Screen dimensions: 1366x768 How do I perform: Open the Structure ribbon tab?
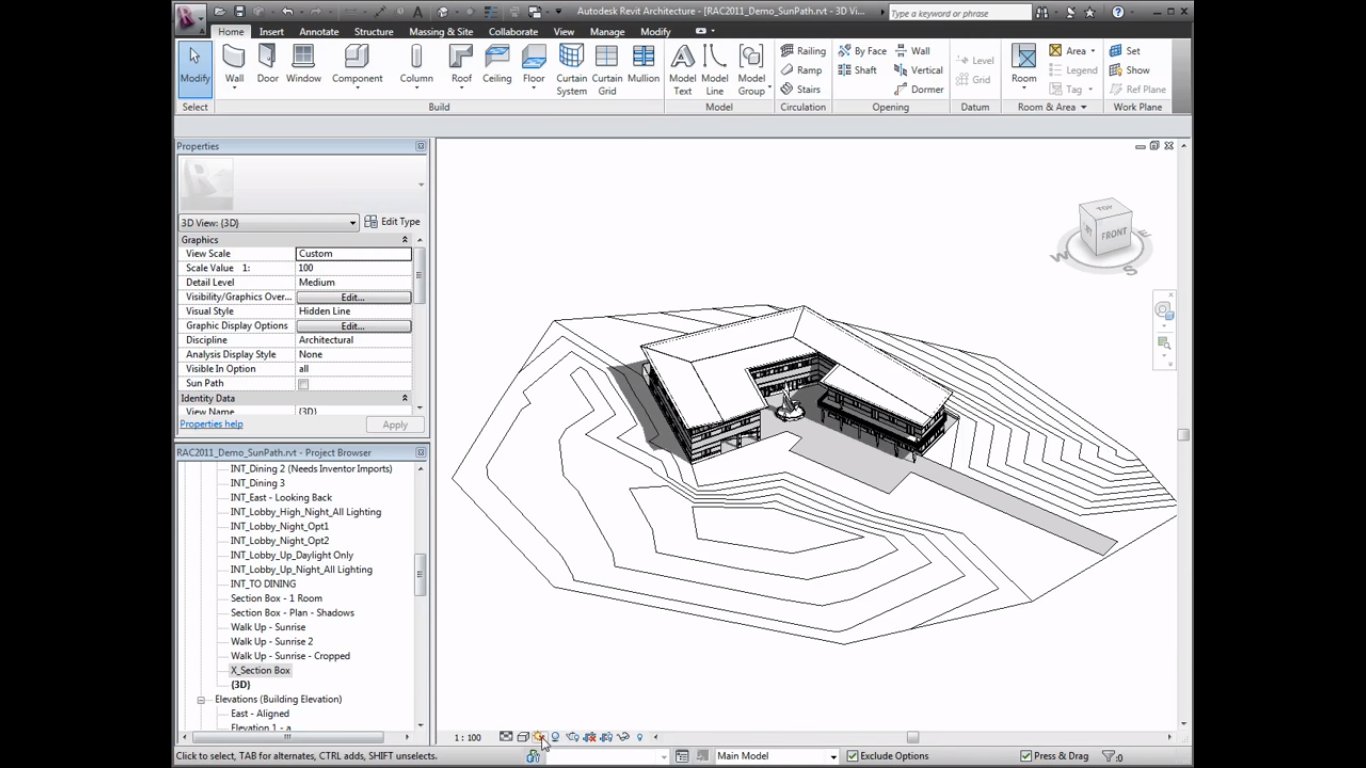click(x=374, y=31)
